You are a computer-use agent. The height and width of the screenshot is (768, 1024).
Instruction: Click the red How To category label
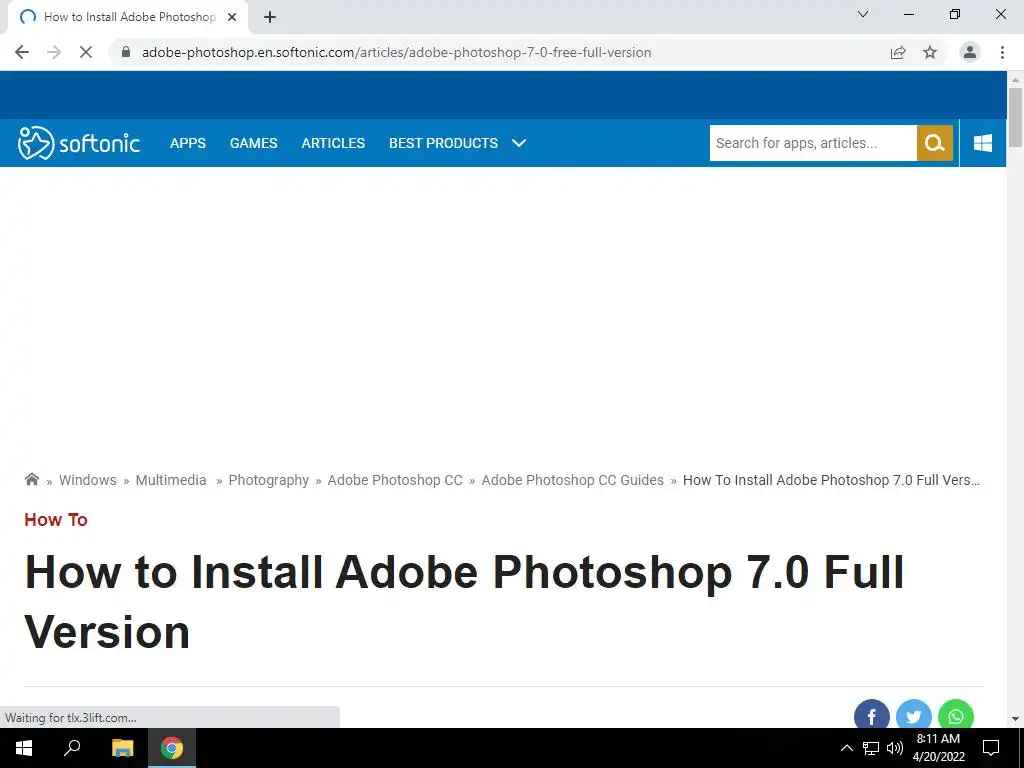click(x=56, y=520)
